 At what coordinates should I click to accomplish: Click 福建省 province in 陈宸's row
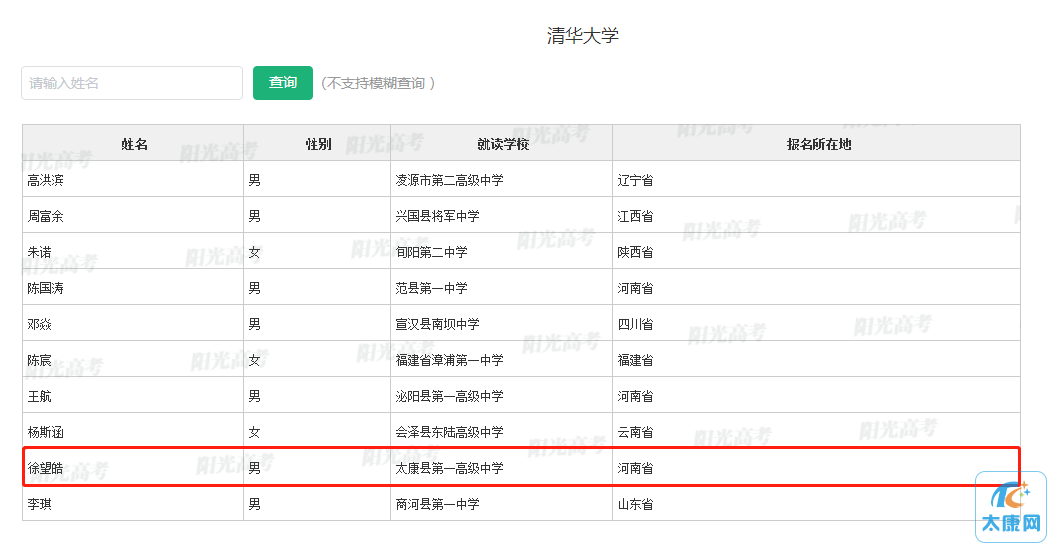point(635,360)
